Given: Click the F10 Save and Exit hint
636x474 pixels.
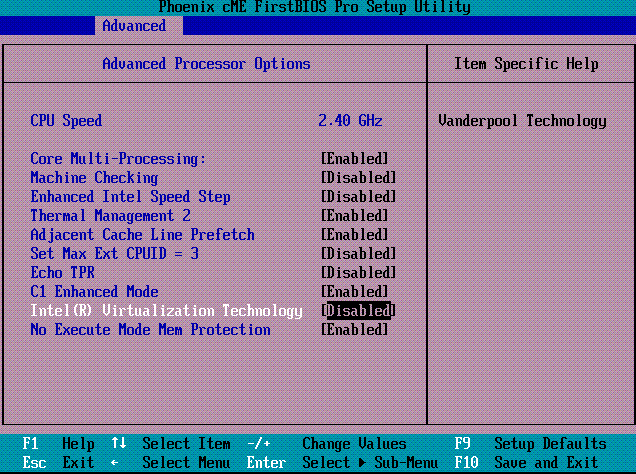Looking at the screenshot, I should point(526,463).
